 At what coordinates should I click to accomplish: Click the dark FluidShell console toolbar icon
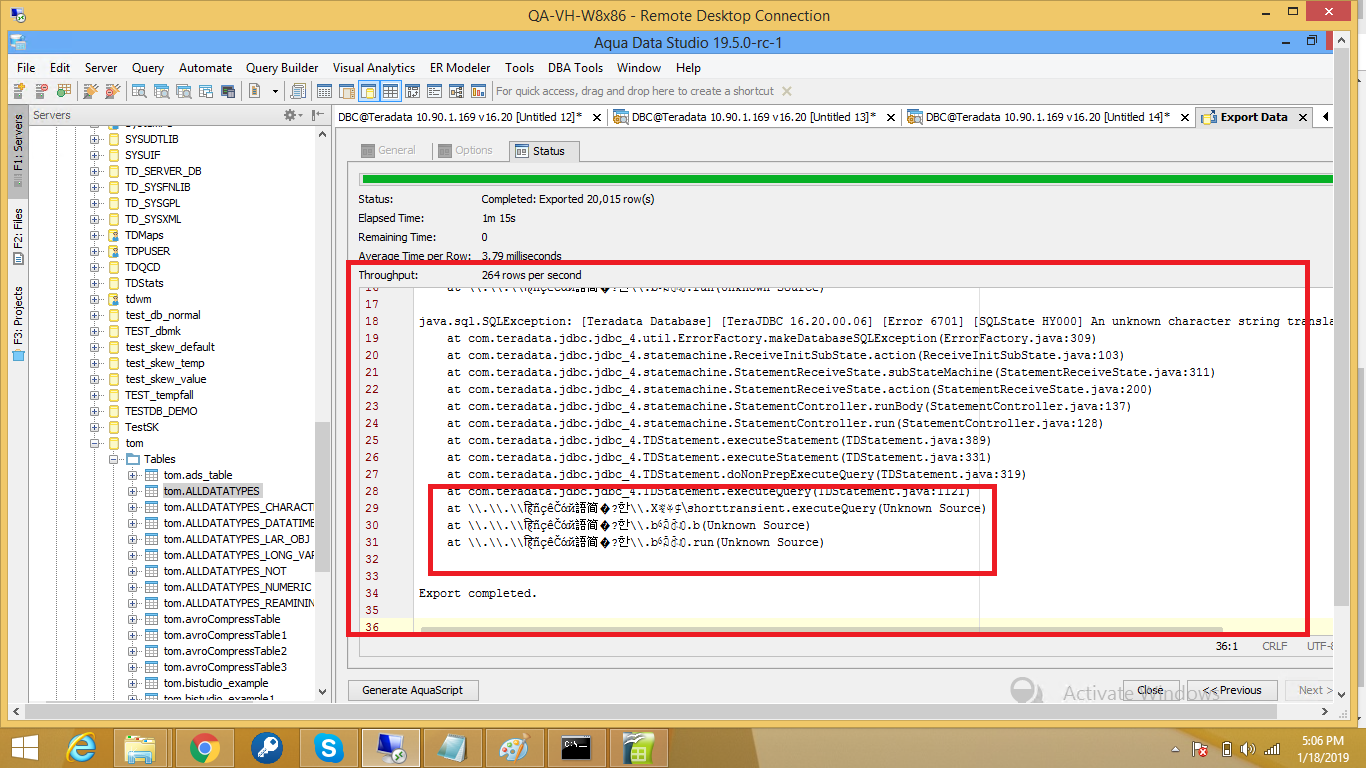228,91
